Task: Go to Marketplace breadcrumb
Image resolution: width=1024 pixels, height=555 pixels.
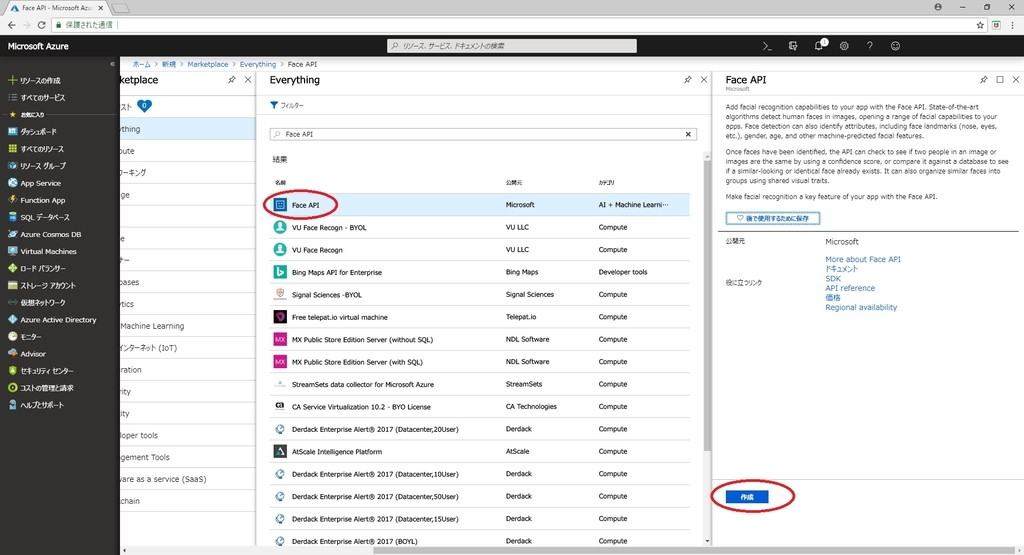Action: [x=208, y=64]
